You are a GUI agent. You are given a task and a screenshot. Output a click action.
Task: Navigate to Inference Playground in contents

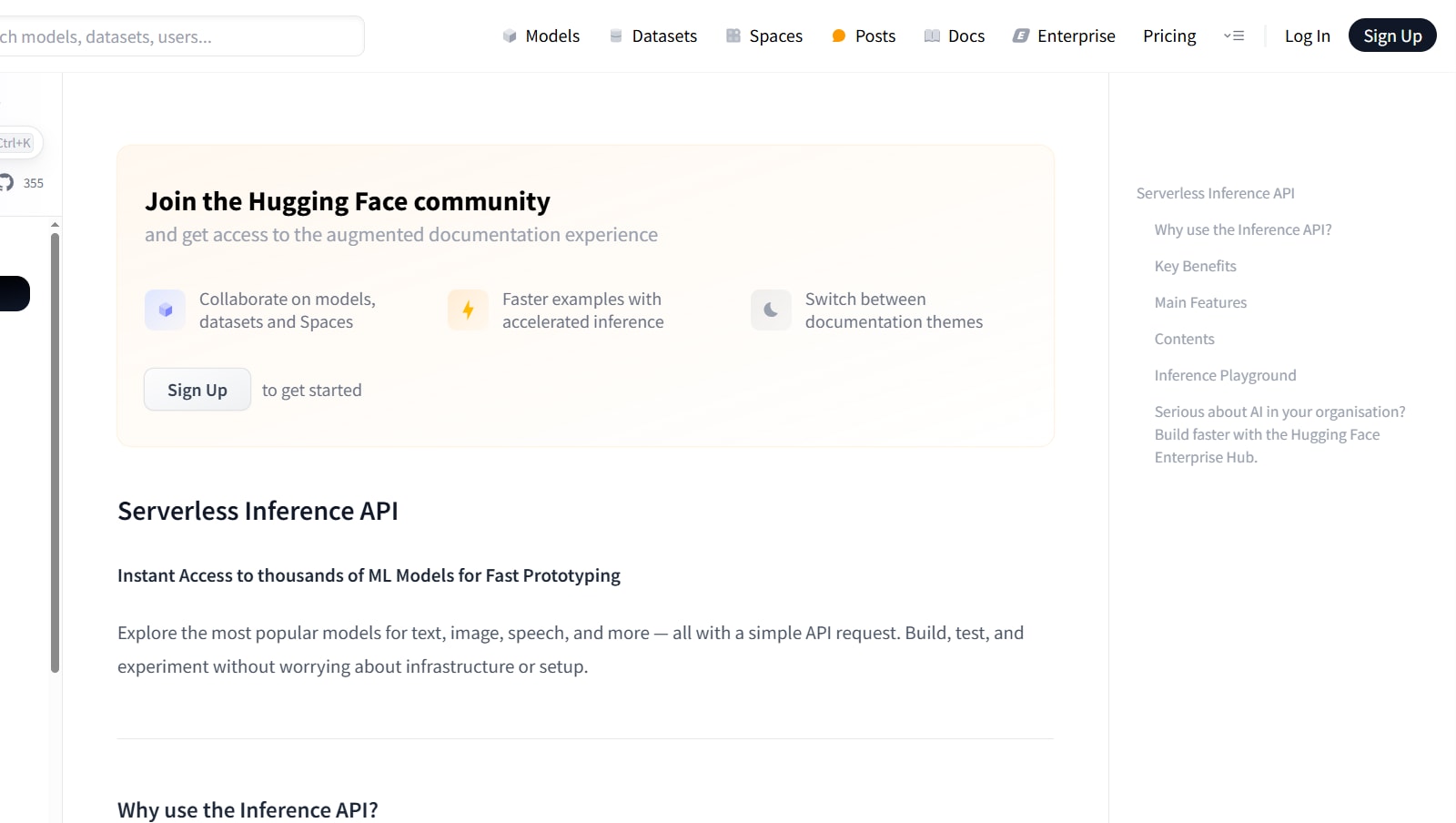1225,375
